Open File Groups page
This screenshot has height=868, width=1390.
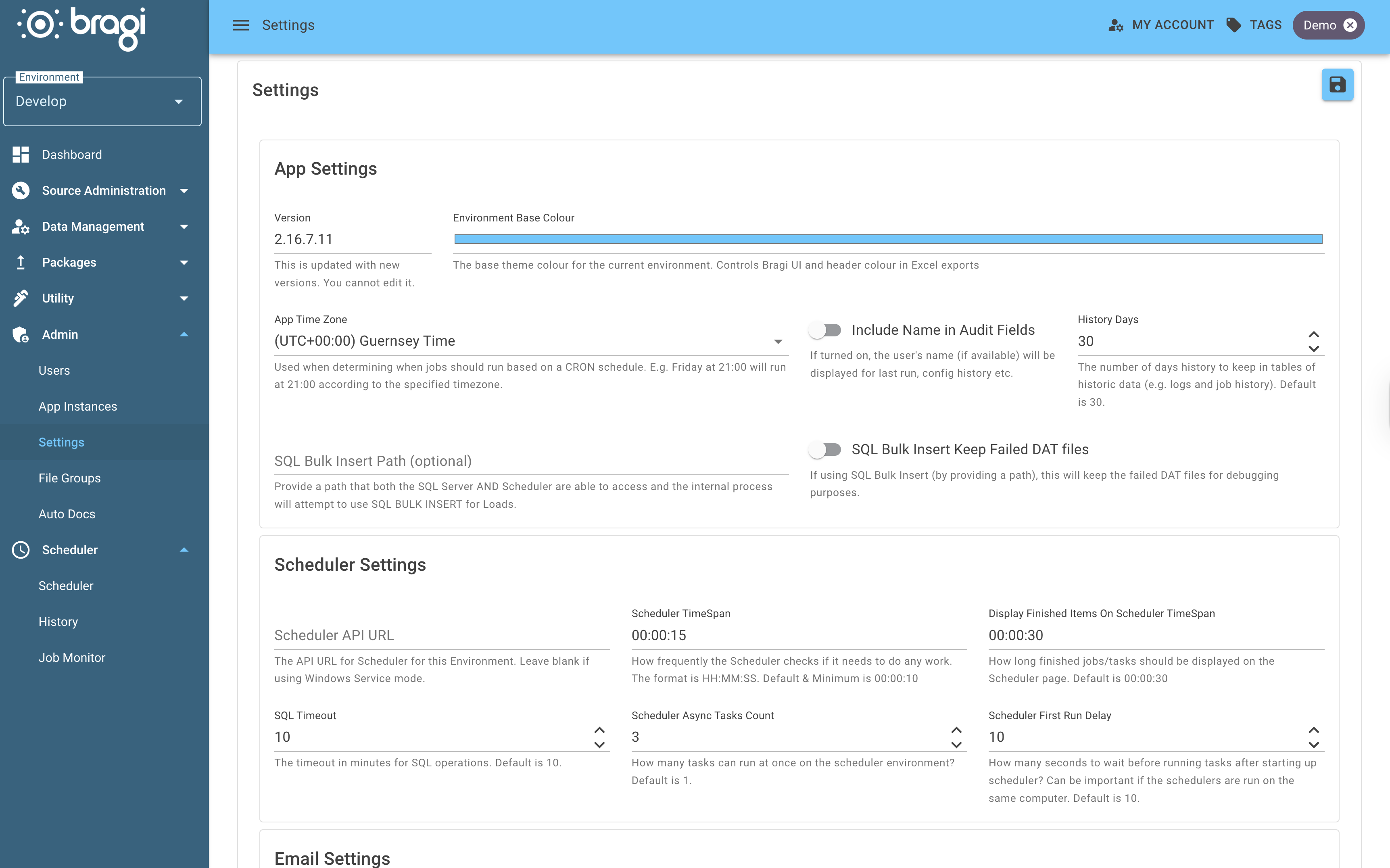[69, 478]
